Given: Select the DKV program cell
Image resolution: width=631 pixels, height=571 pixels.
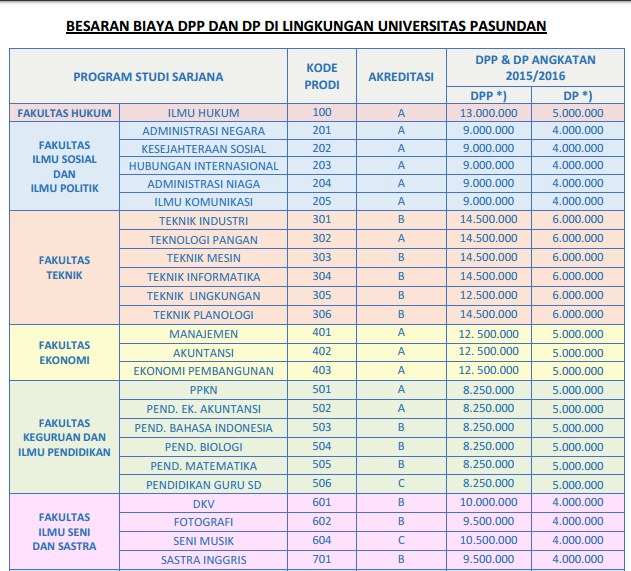Looking at the screenshot, I should [x=203, y=504].
